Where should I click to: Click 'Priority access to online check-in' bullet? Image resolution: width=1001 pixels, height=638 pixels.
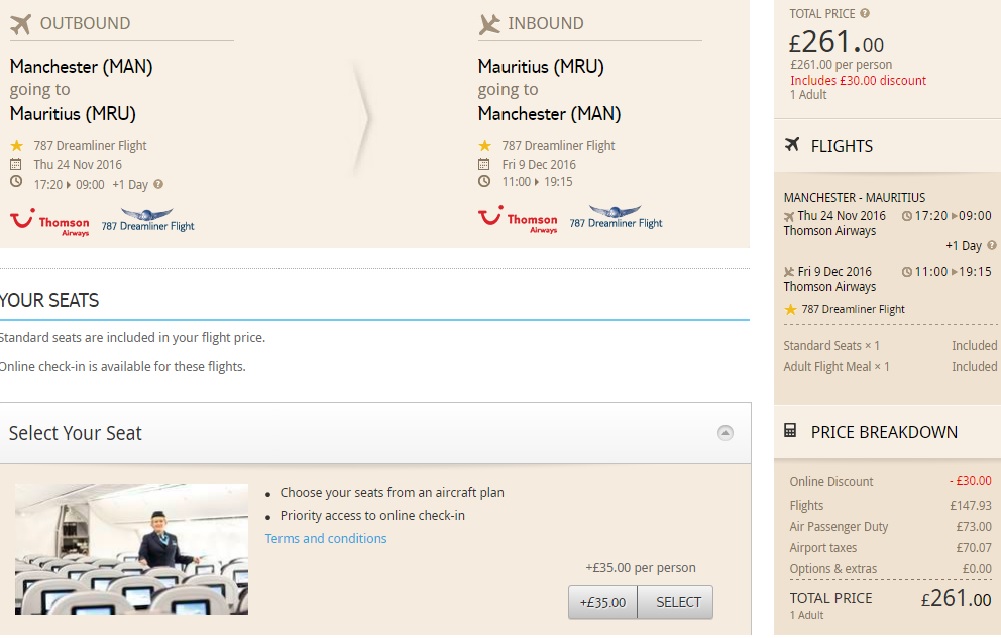(x=373, y=515)
